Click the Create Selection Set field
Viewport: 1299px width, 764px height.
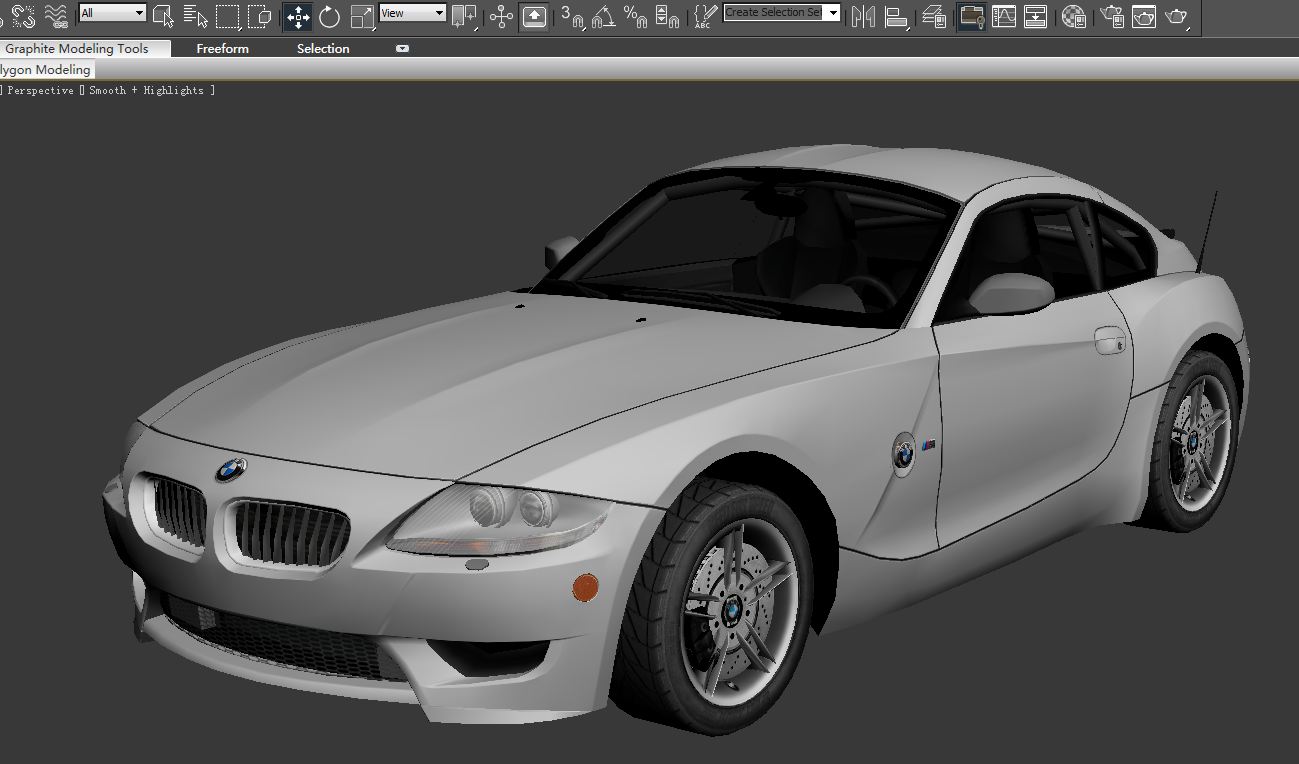(773, 13)
